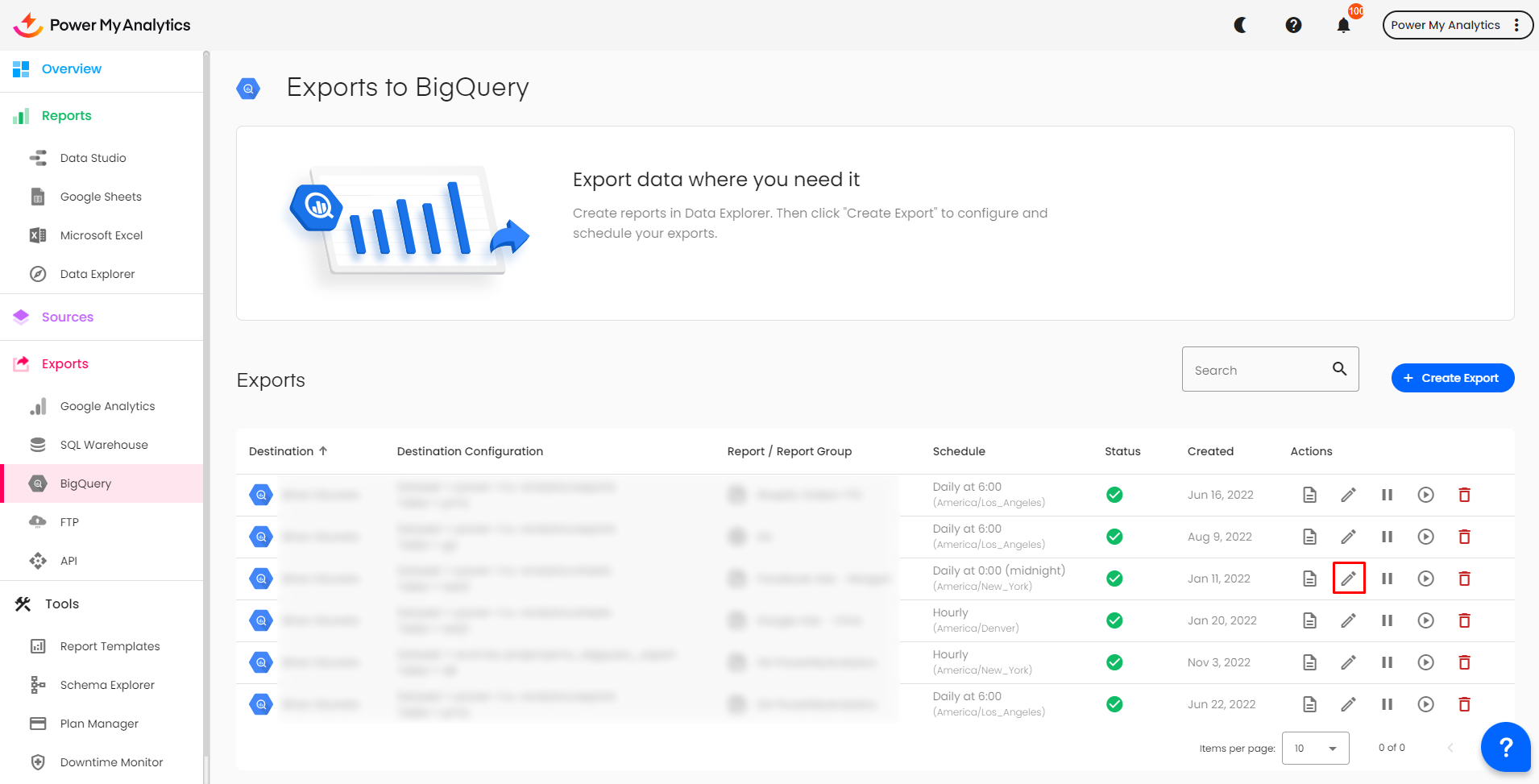
Task: Open Google Sheets in the sidebar
Action: 101,197
